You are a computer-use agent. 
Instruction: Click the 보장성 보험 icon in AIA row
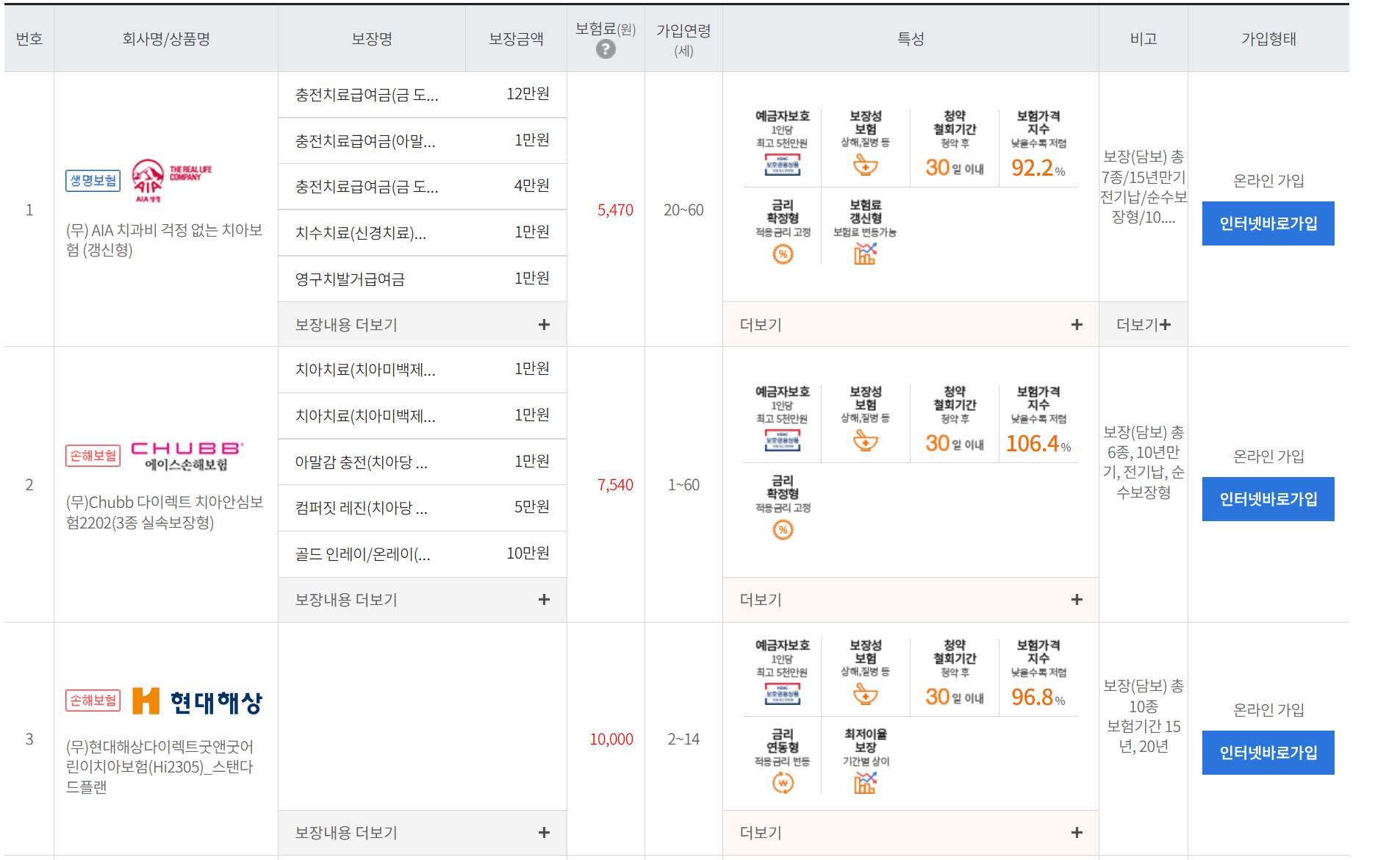pos(865,165)
